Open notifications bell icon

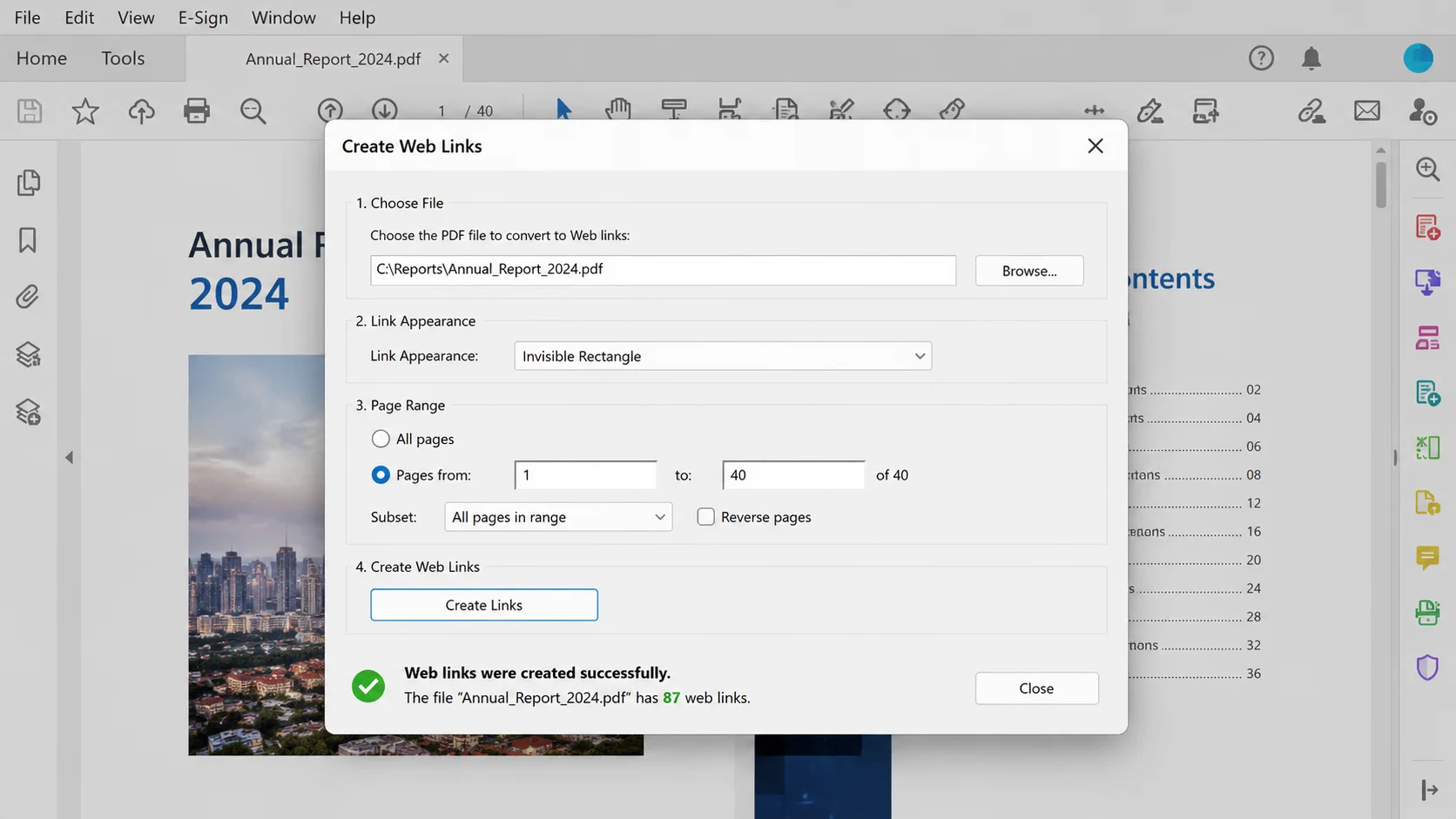[x=1311, y=58]
